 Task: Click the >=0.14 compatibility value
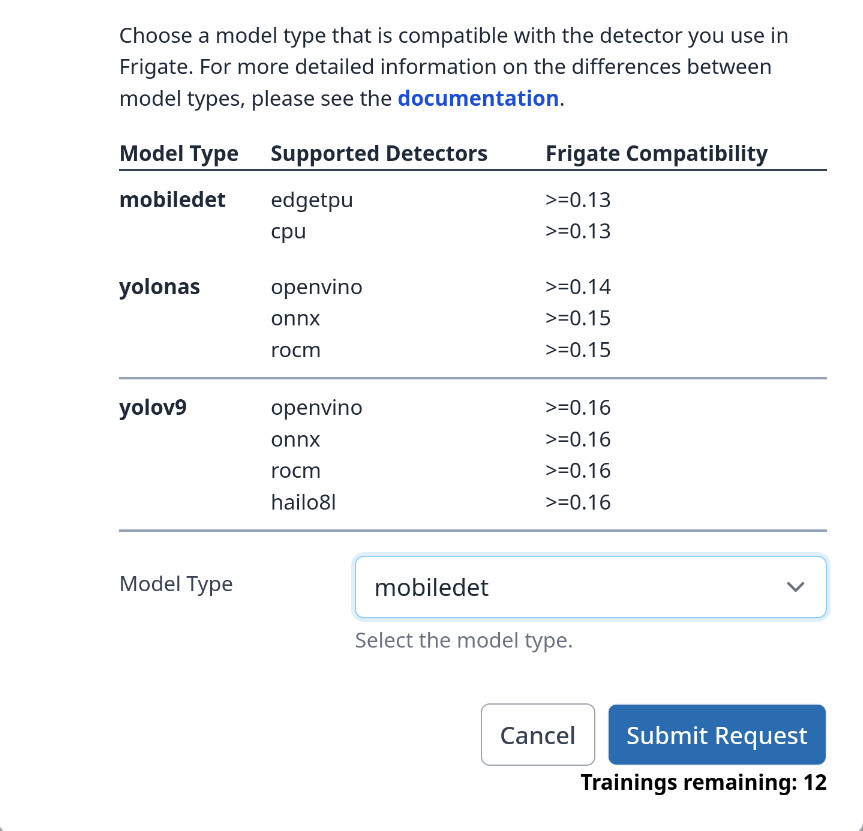[578, 287]
